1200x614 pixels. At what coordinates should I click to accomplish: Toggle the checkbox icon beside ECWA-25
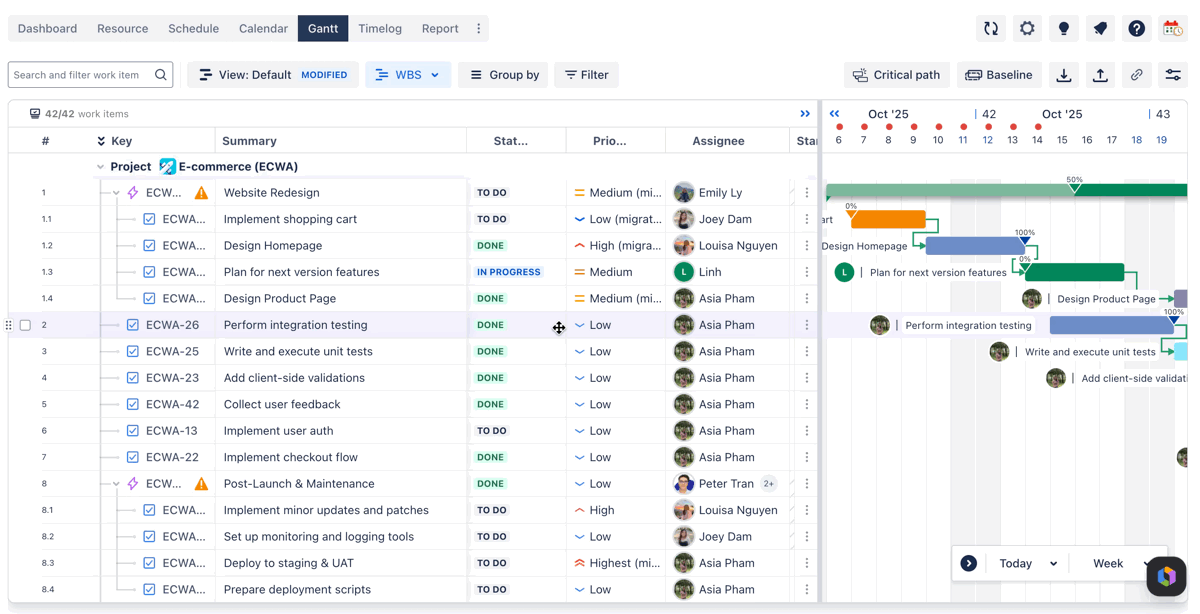(x=133, y=352)
